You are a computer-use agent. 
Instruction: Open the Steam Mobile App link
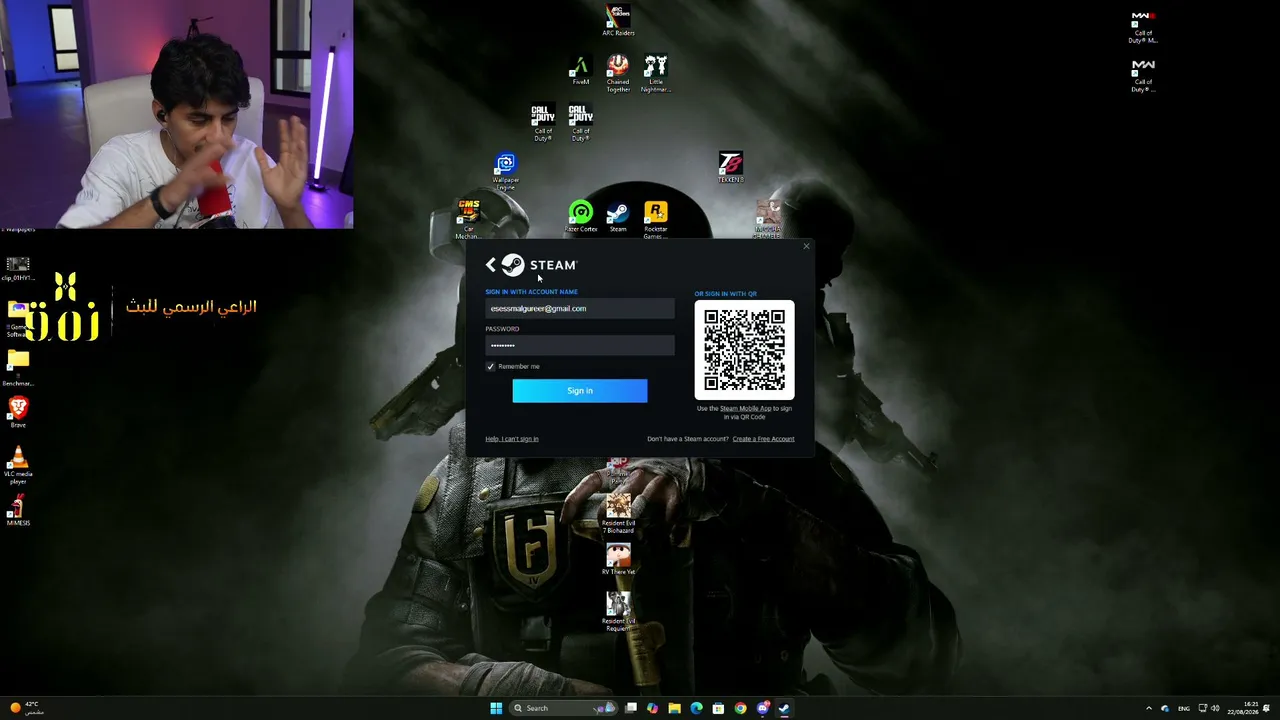click(745, 409)
